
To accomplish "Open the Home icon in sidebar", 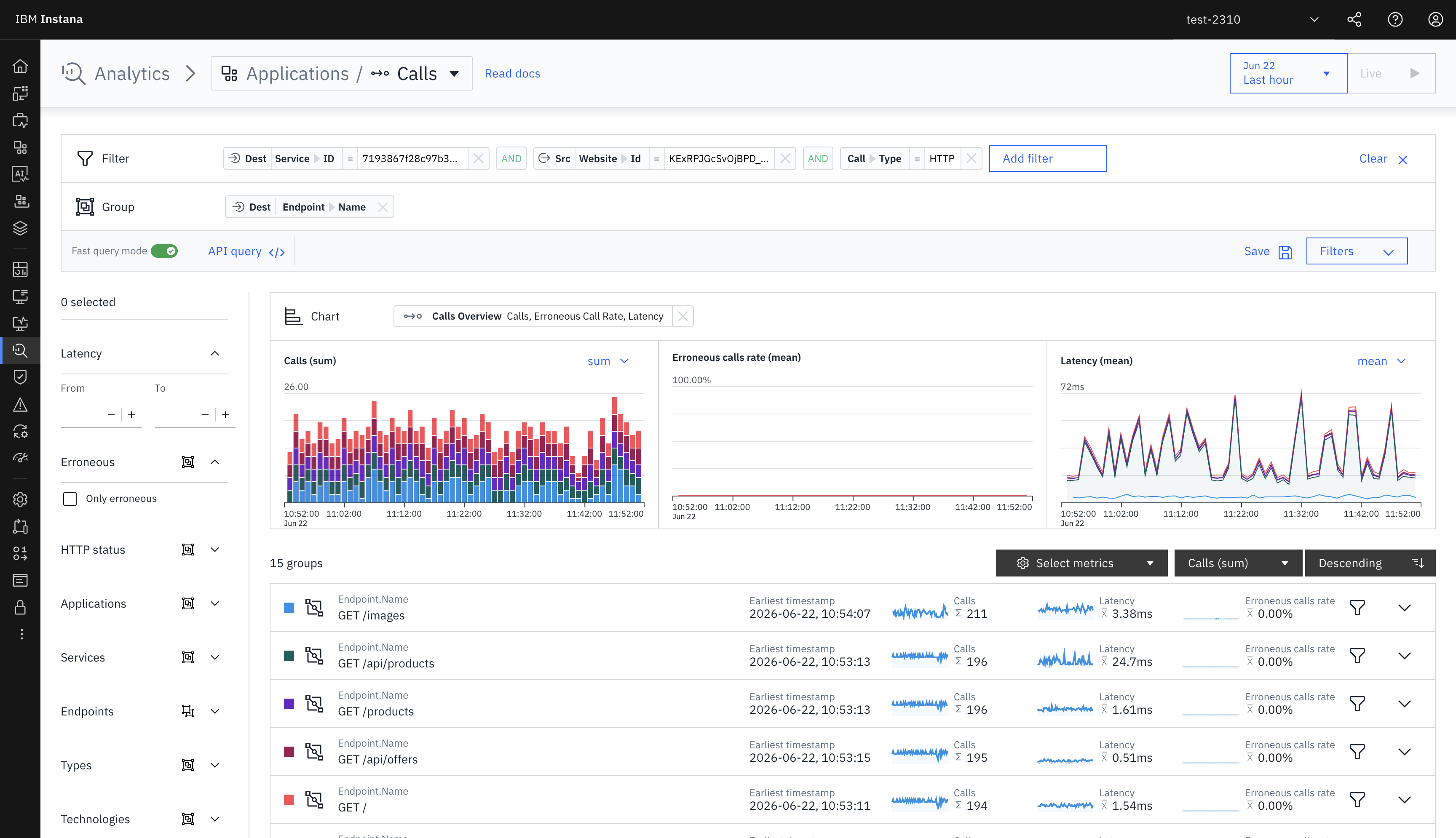I will (x=20, y=66).
